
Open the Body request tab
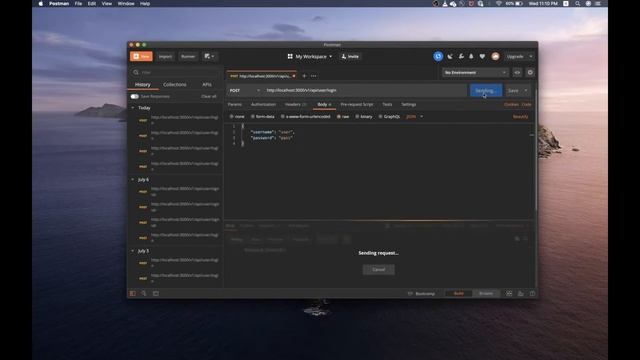(324, 104)
